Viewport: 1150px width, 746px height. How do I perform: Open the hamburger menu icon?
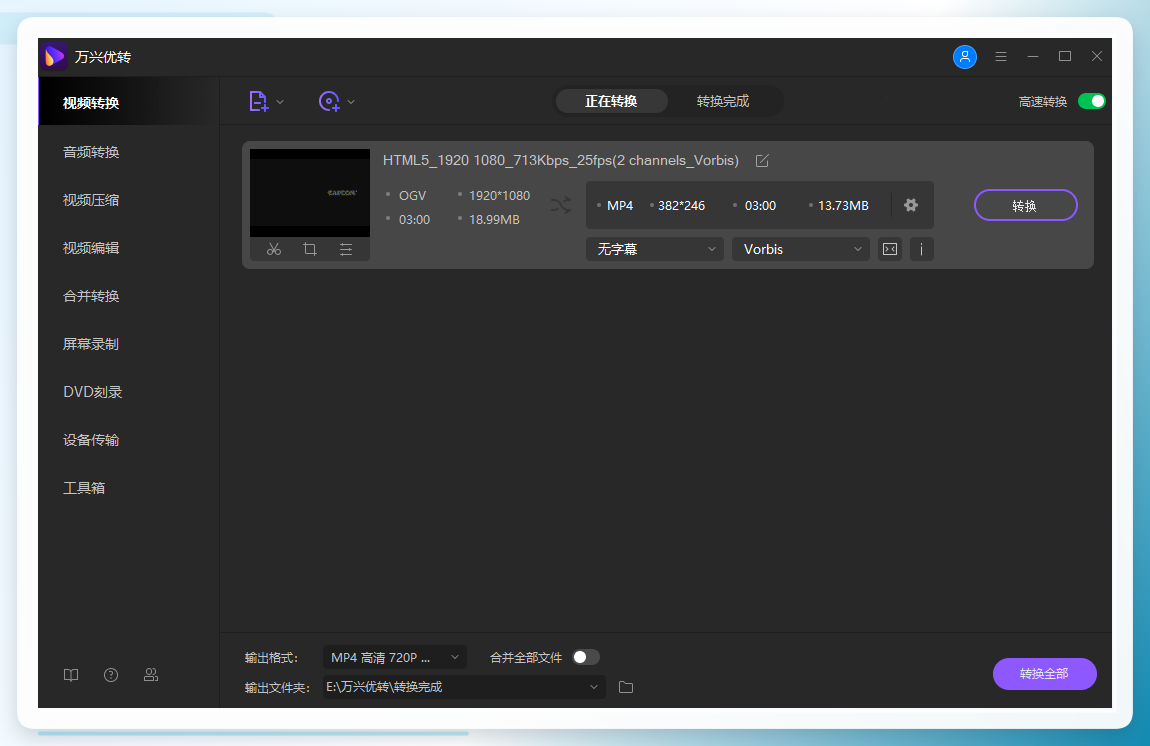1000,56
